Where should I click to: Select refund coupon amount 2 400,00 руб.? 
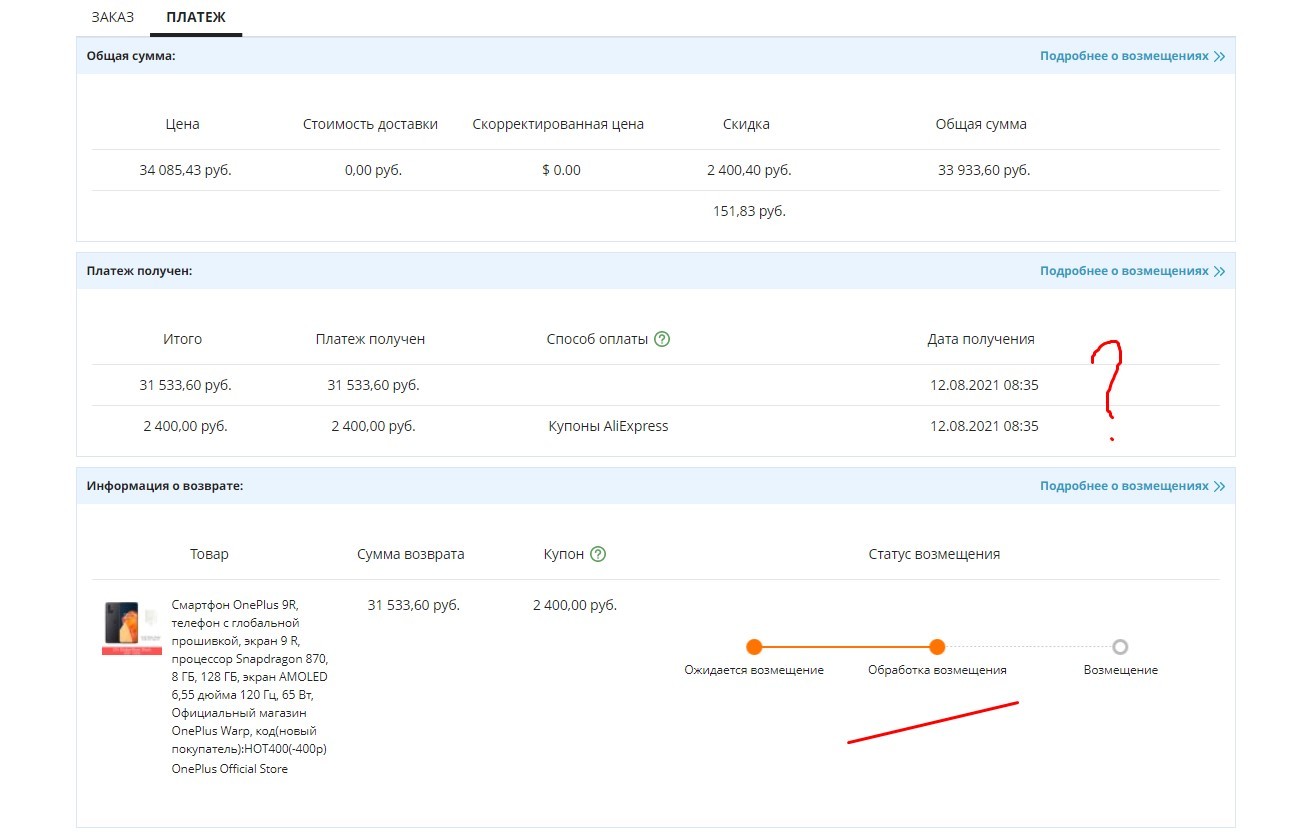(575, 605)
